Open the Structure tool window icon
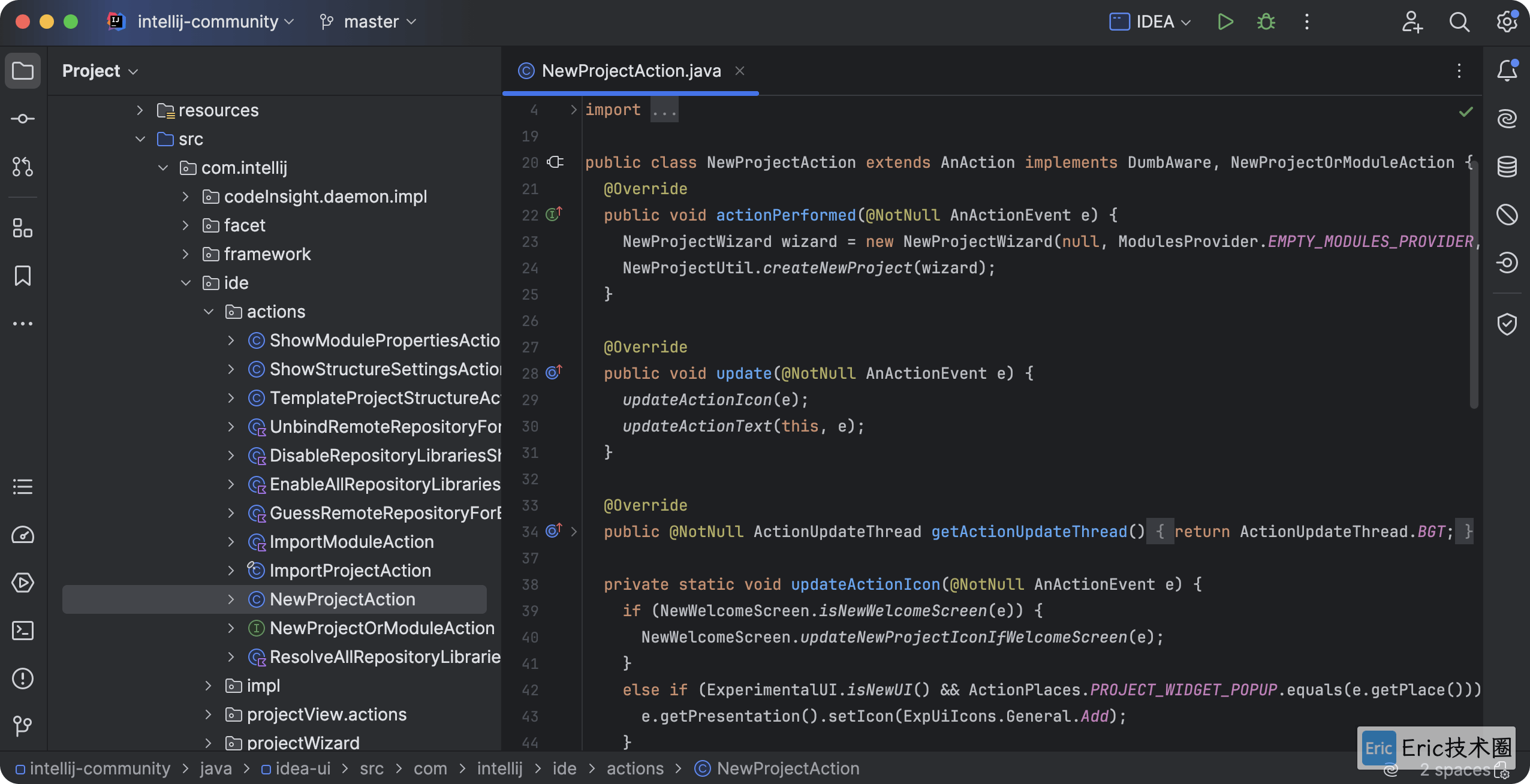Image resolution: width=1530 pixels, height=784 pixels. 23,228
